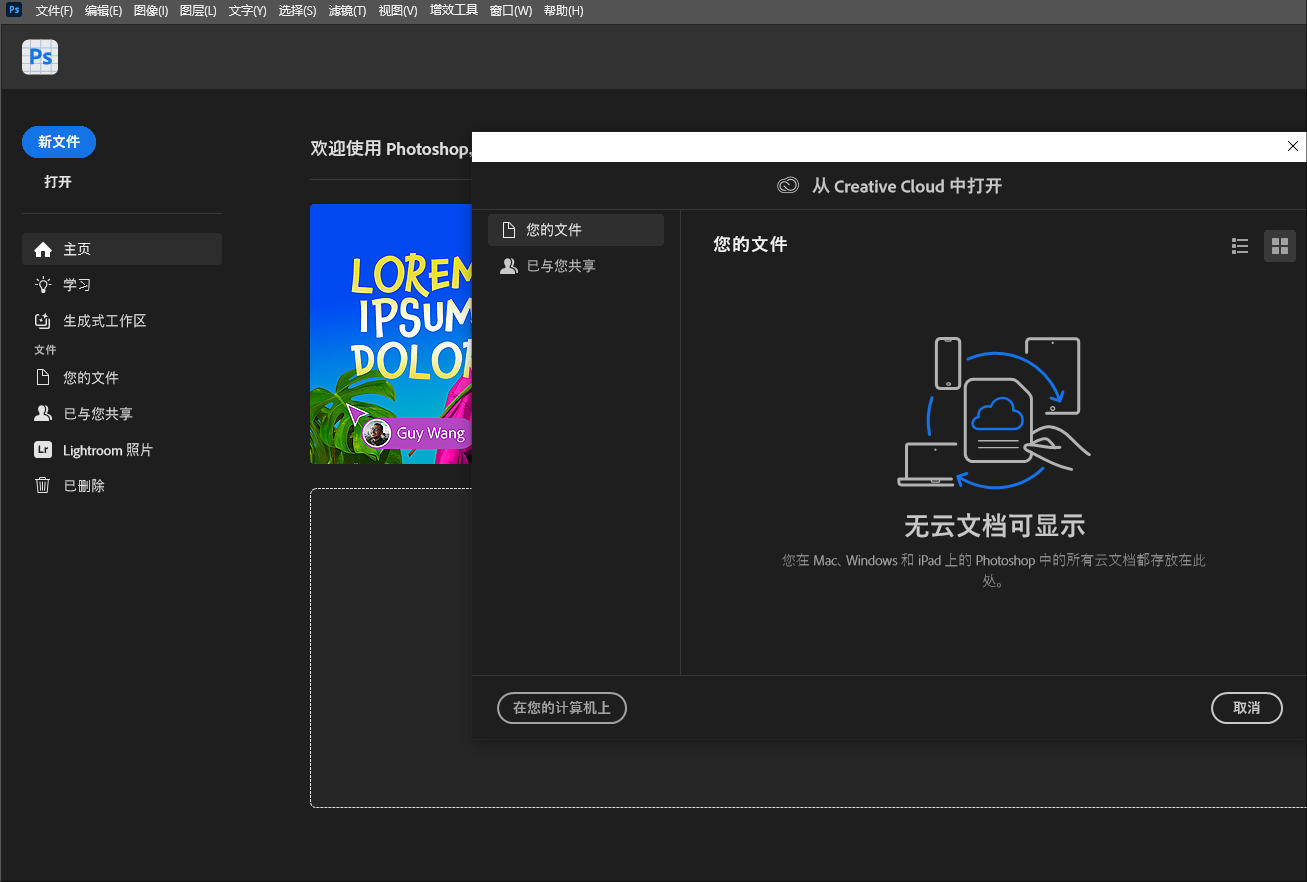The width and height of the screenshot is (1307, 882).
Task: Click 在您的计算机上 button
Action: [562, 708]
